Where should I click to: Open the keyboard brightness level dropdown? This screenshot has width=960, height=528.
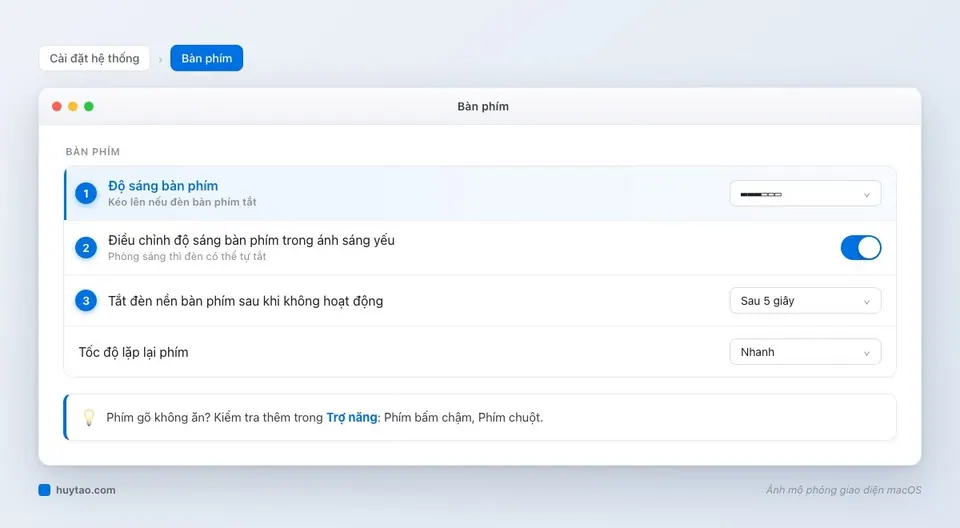coord(805,194)
